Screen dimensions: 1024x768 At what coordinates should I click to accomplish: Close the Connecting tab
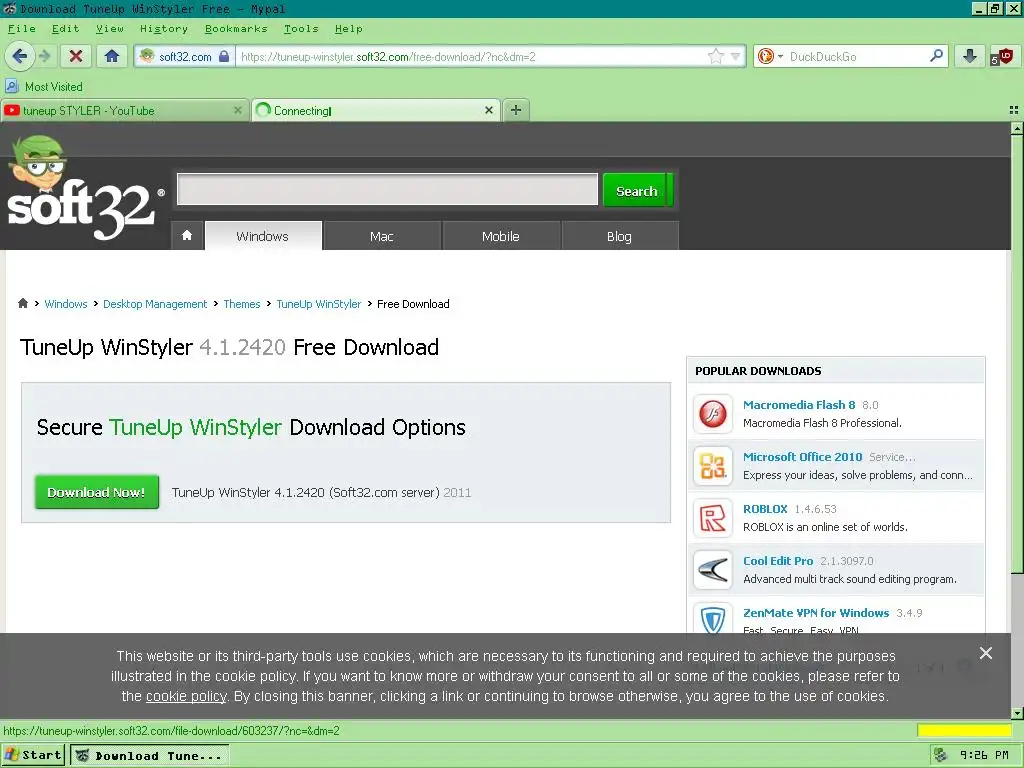pos(488,110)
